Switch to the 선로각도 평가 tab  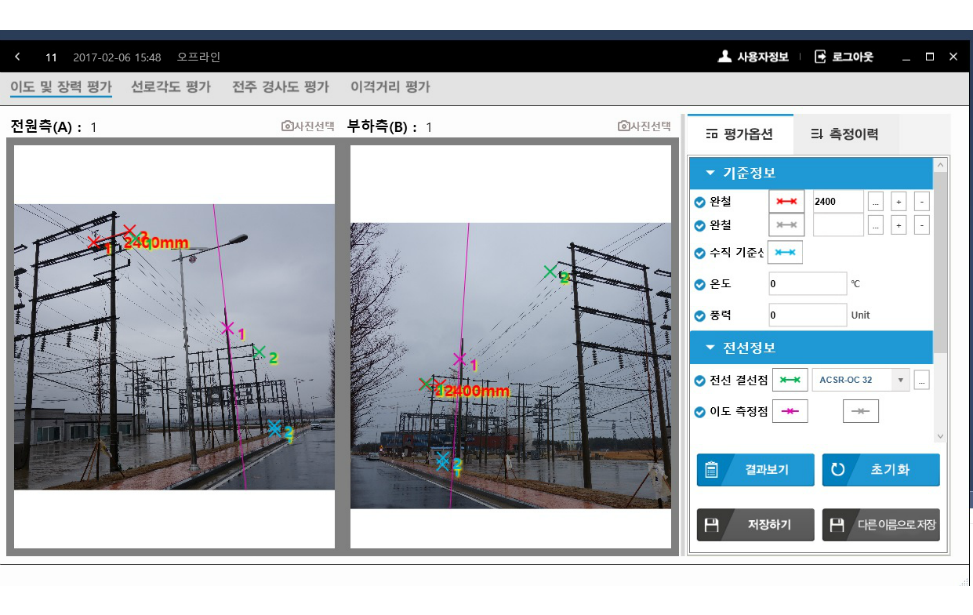pyautogui.click(x=170, y=87)
